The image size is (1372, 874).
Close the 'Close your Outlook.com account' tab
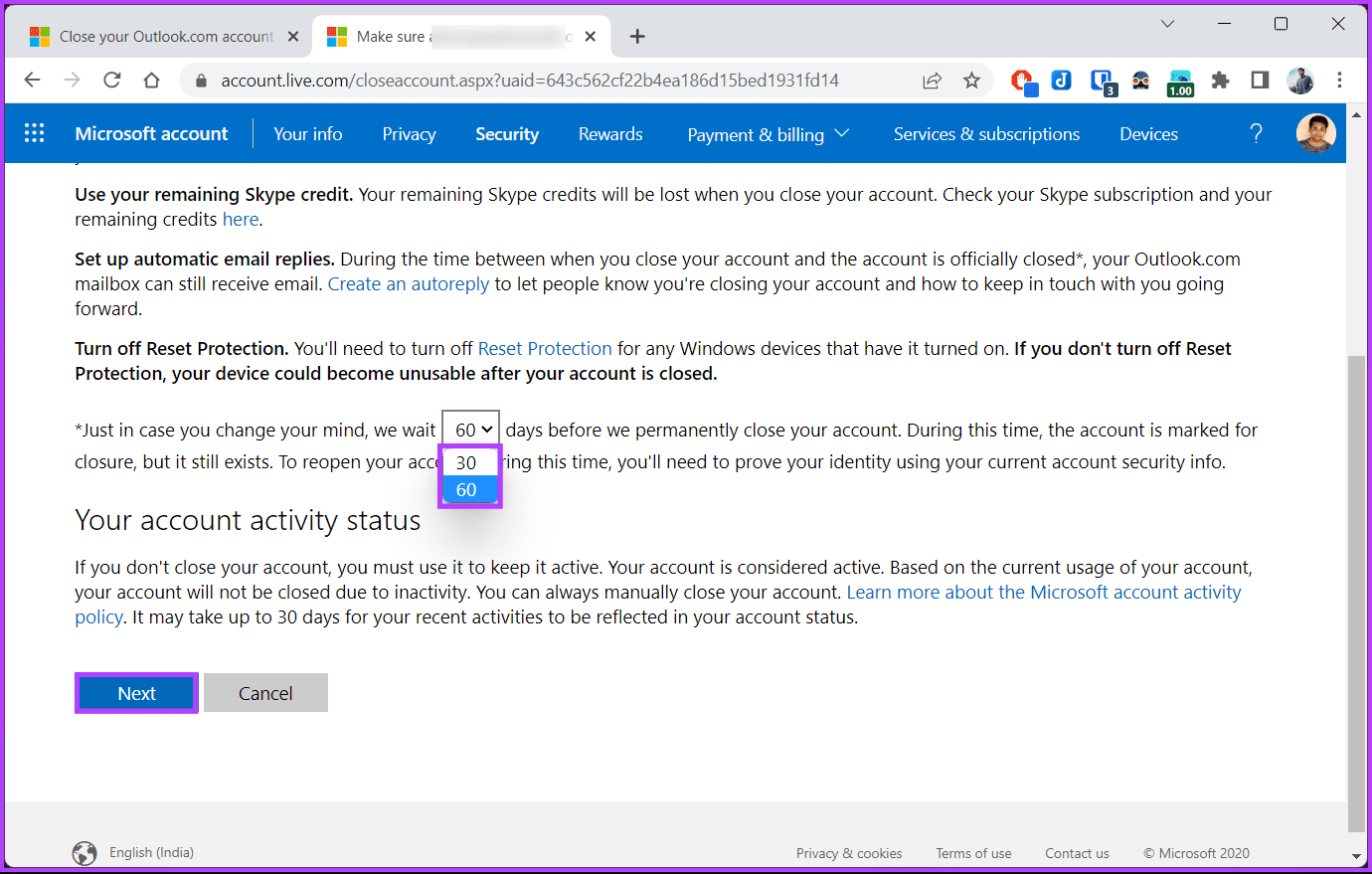click(x=293, y=37)
